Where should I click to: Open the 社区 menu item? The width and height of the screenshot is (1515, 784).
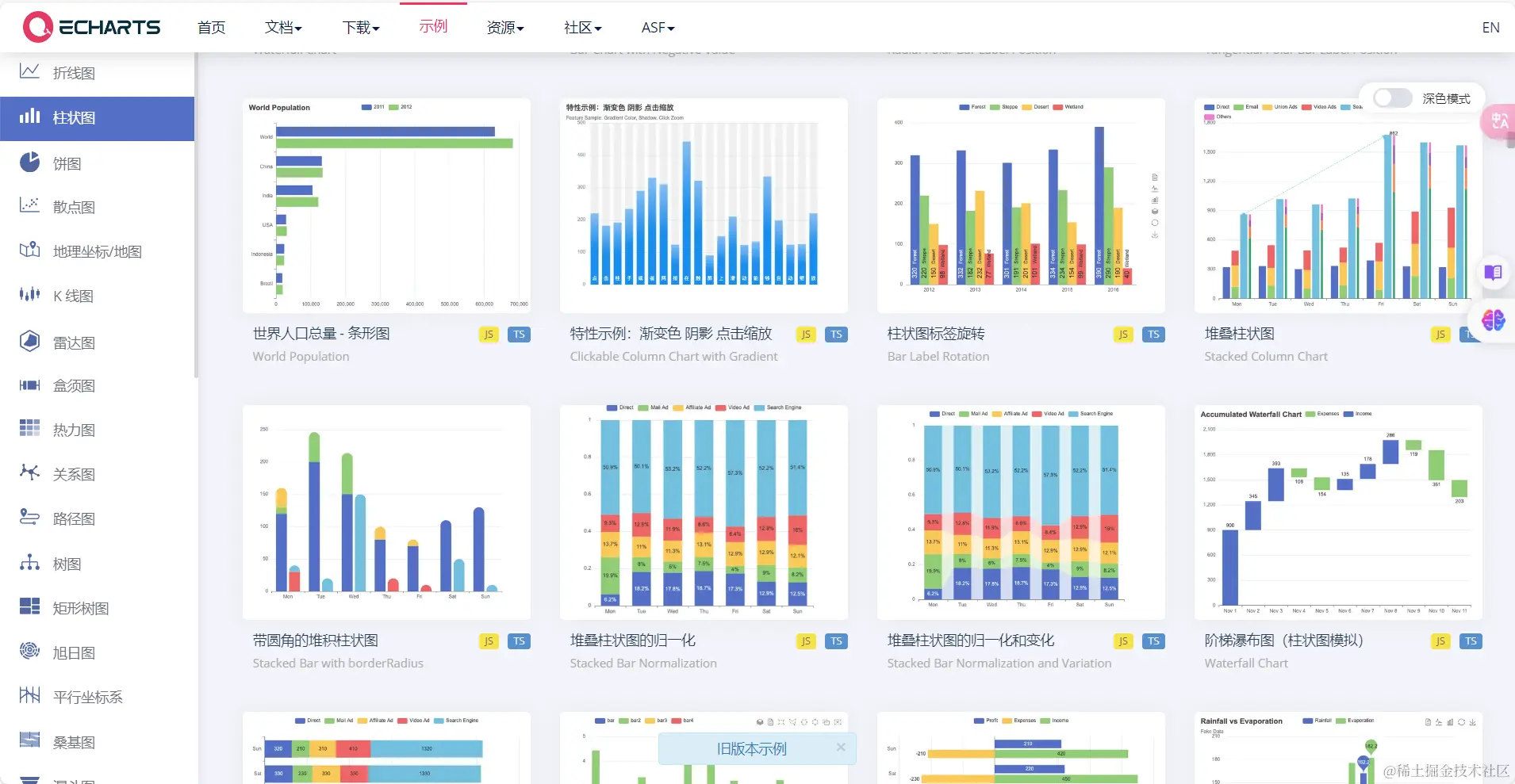point(581,27)
